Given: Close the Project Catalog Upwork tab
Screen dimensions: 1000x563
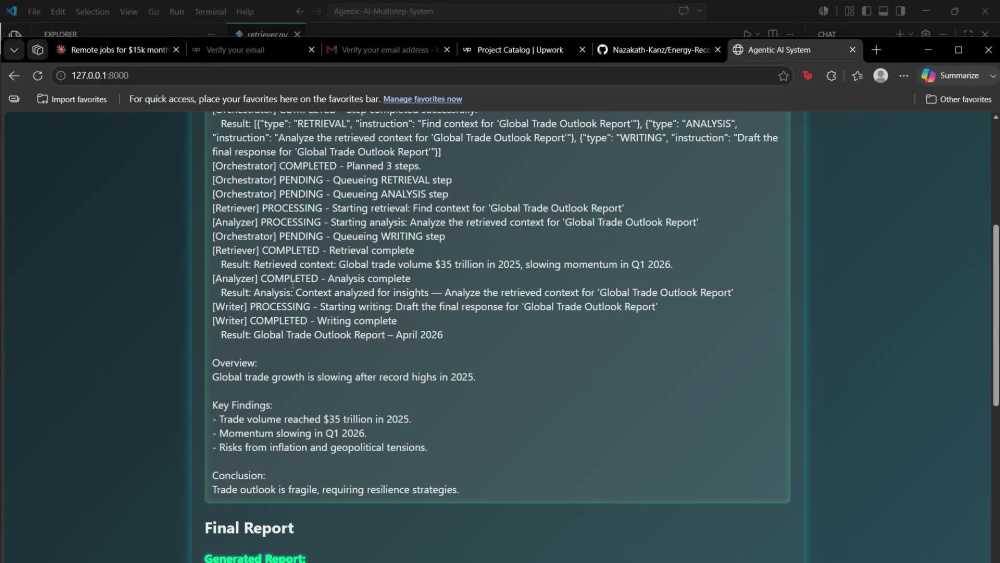Looking at the screenshot, I should [582, 50].
